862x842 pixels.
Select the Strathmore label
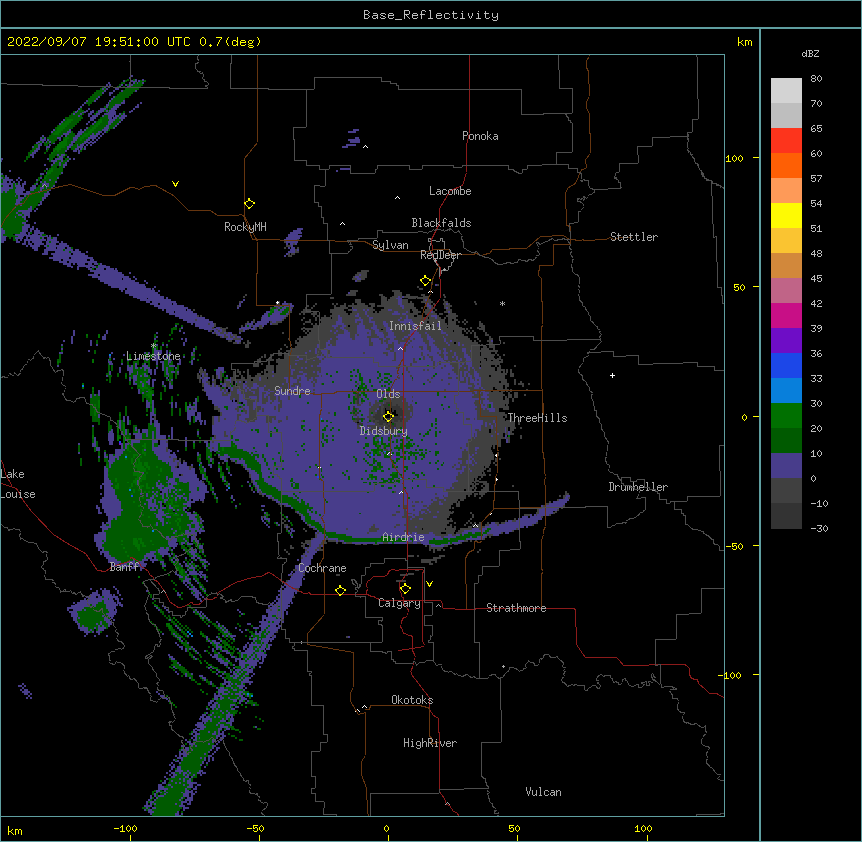(516, 608)
